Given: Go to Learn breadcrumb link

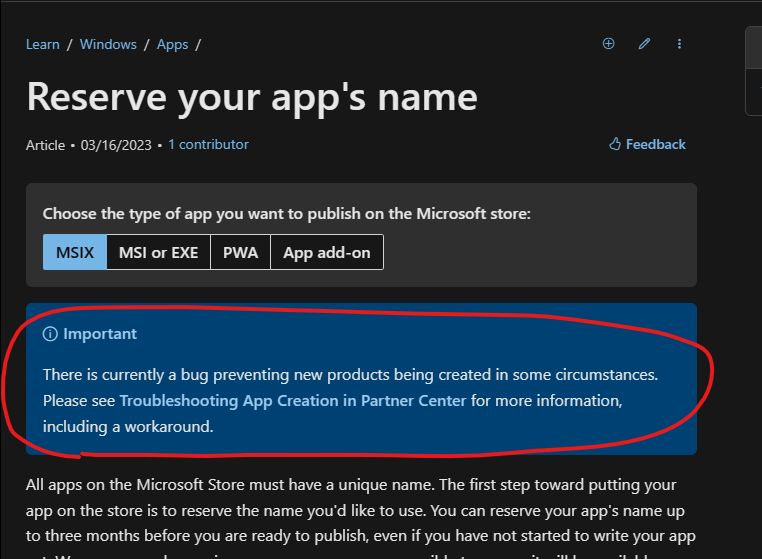Looking at the screenshot, I should [x=43, y=44].
